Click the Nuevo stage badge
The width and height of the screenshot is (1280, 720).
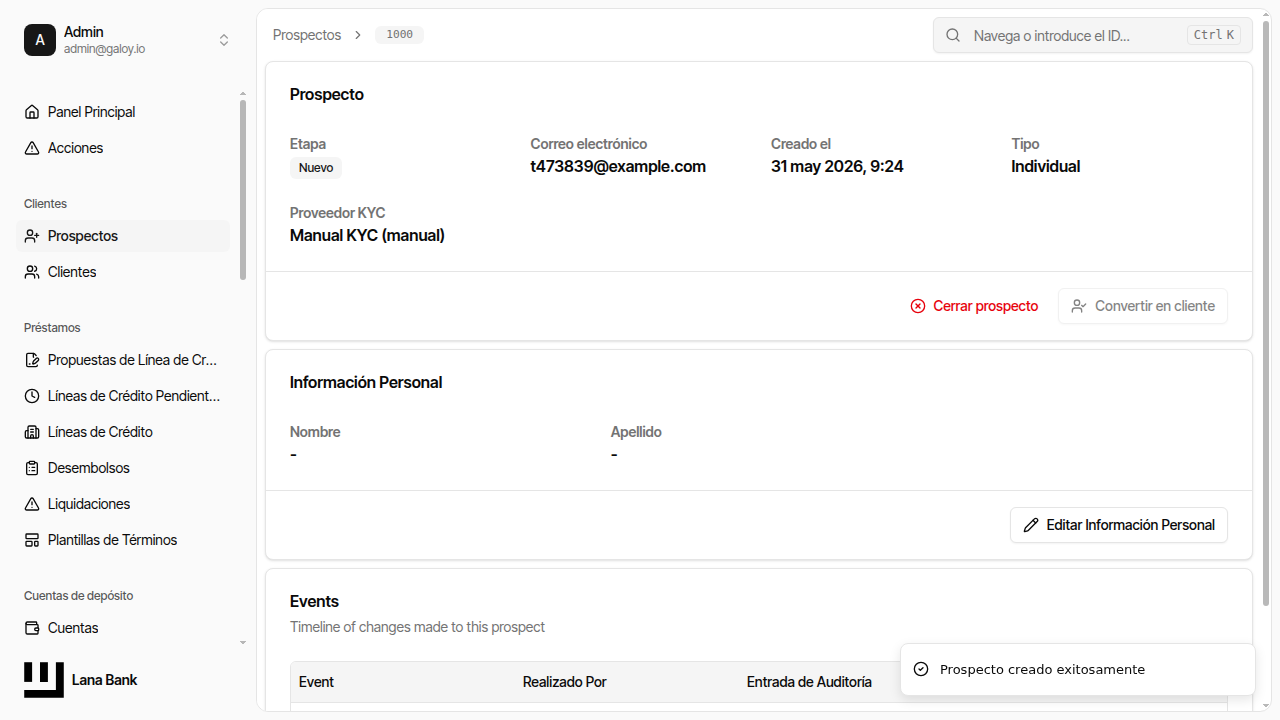(x=316, y=168)
